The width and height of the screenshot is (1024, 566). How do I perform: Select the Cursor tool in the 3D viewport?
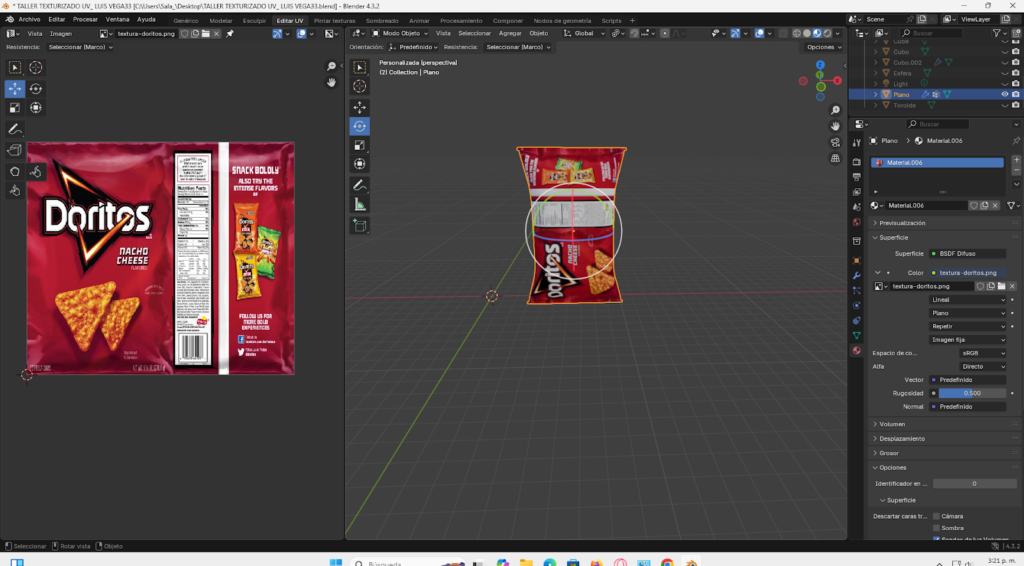[359, 86]
